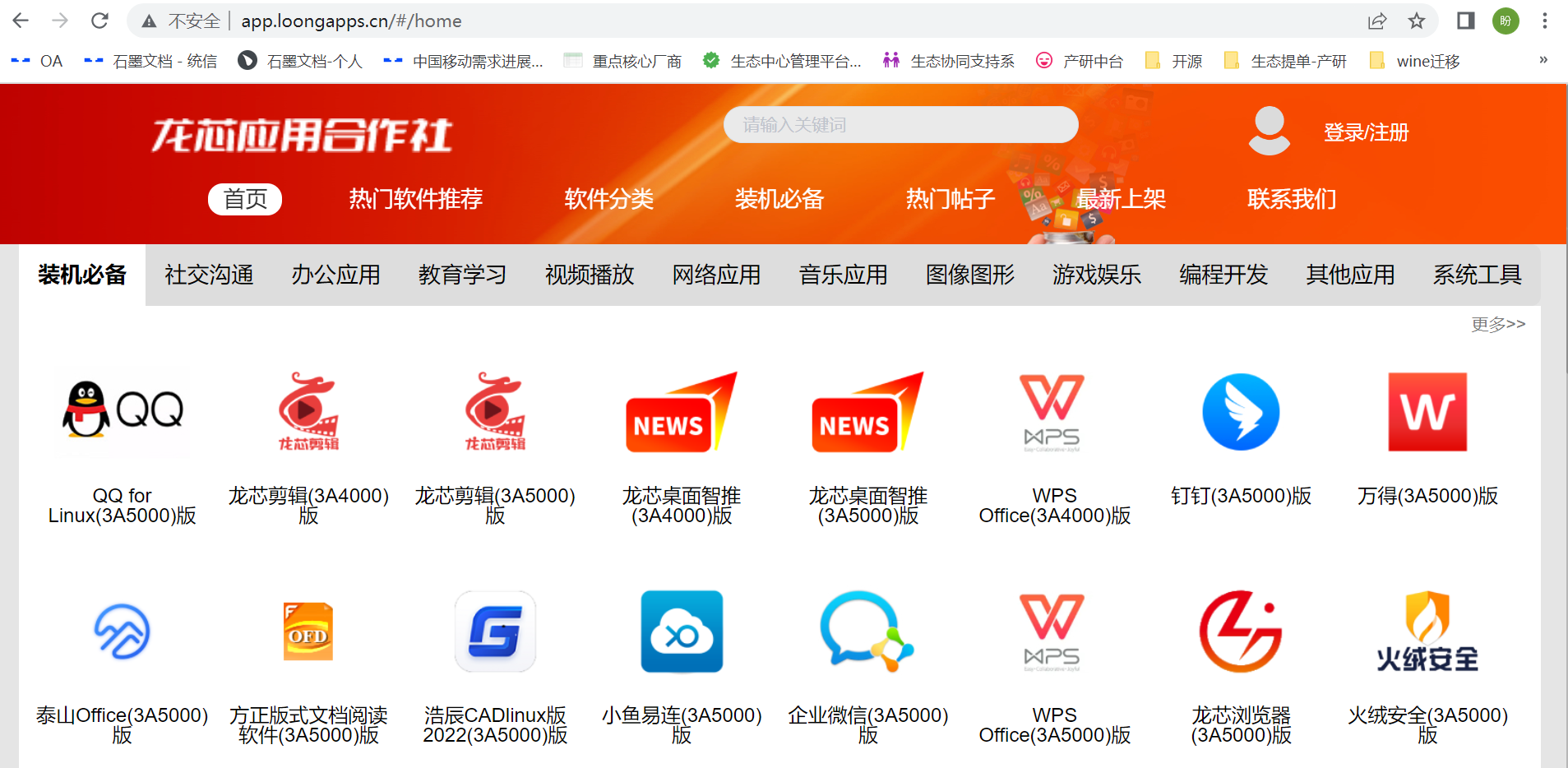Viewport: 1568px width, 768px height.
Task: Click the 请输入关键词 search field
Action: point(900,124)
